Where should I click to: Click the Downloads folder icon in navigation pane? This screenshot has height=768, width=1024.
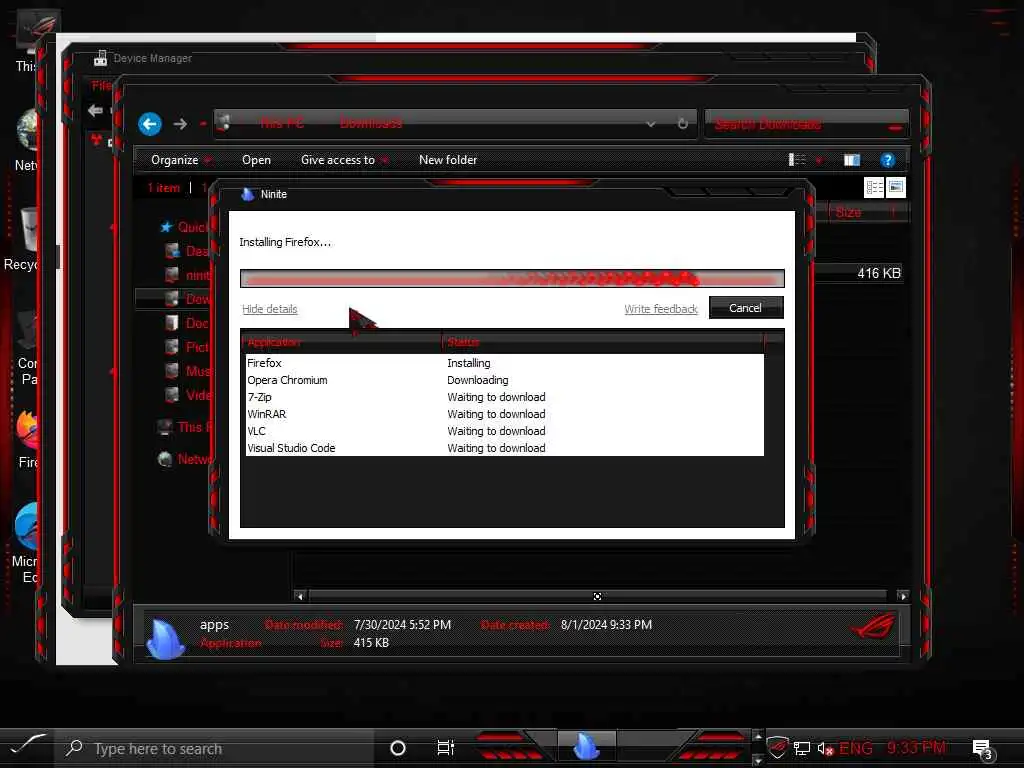click(172, 299)
